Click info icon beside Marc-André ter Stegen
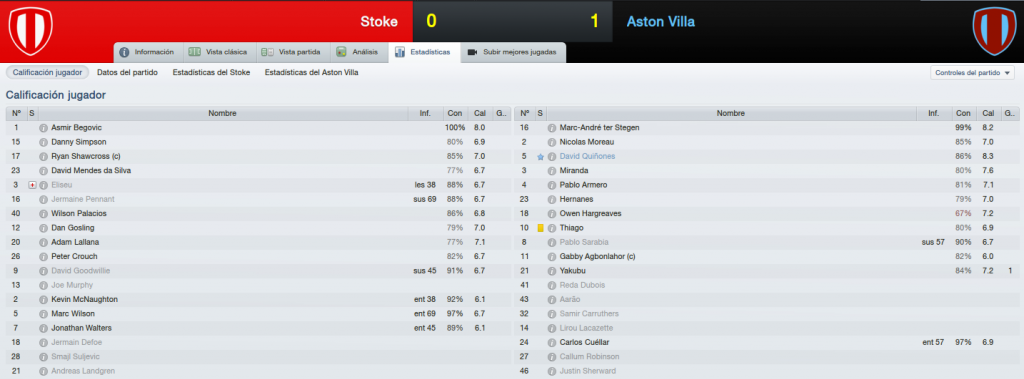 click(552, 127)
